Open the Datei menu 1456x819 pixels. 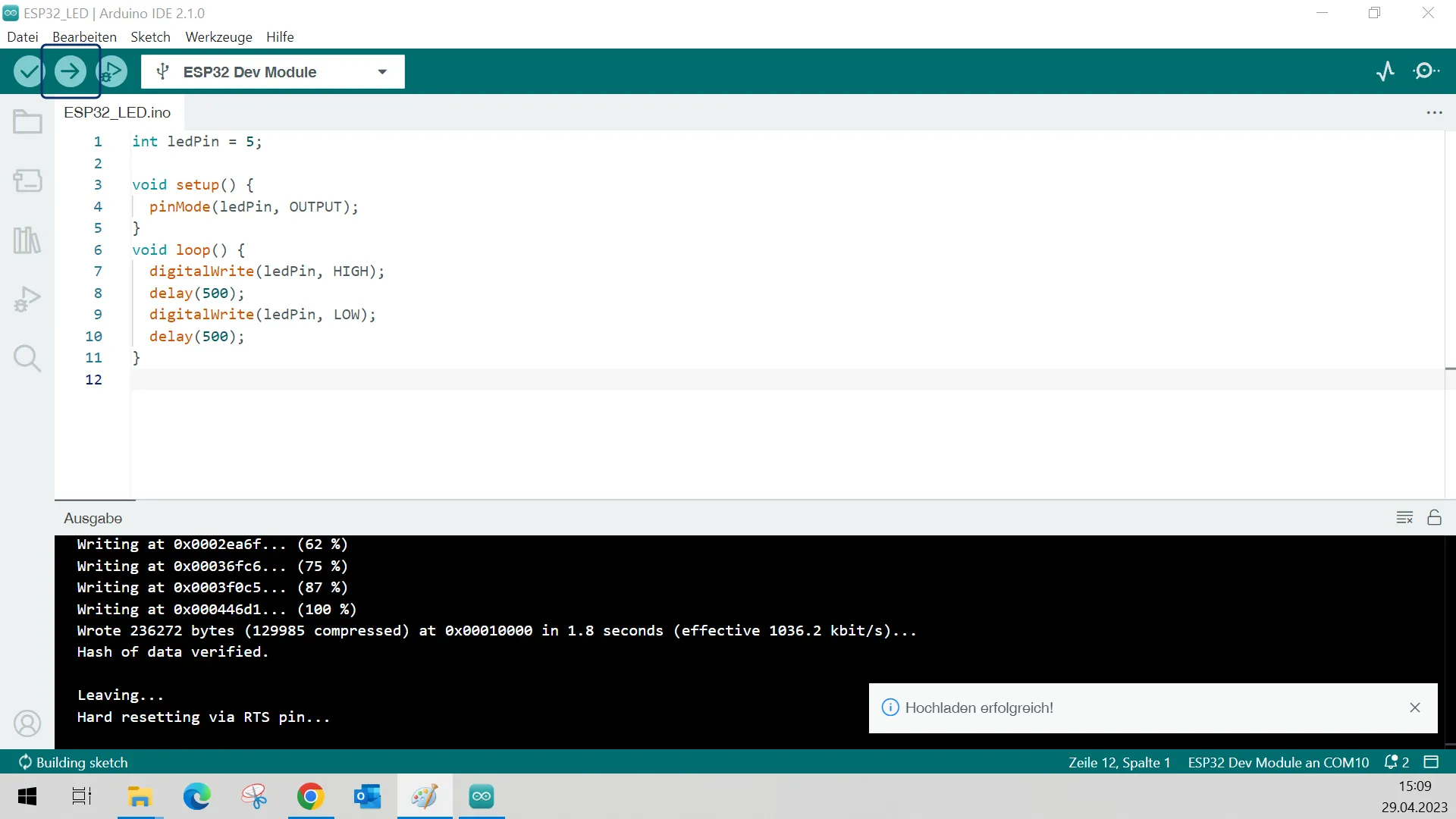click(x=23, y=37)
